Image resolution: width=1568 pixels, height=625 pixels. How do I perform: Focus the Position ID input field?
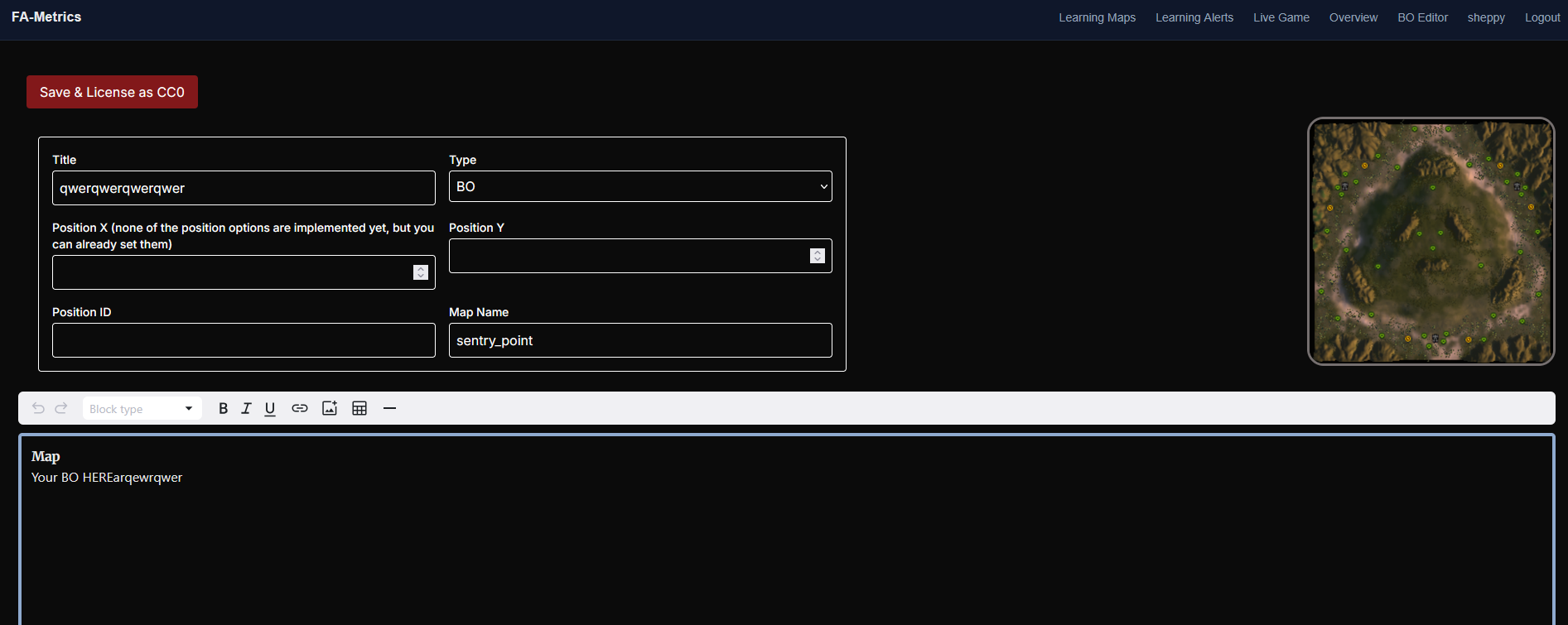[x=244, y=340]
